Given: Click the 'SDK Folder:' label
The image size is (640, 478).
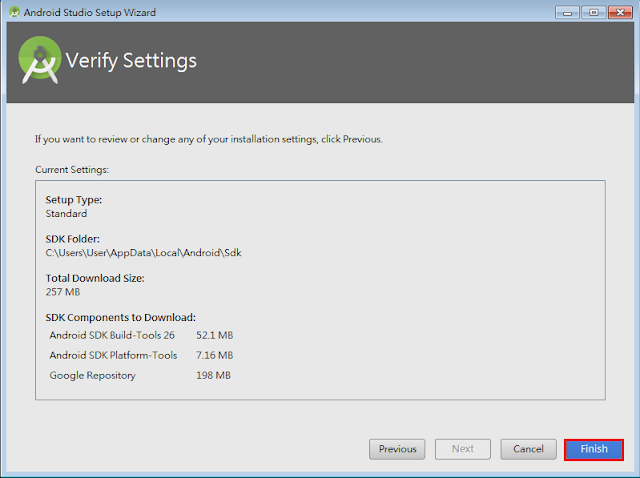Looking at the screenshot, I should (72, 239).
